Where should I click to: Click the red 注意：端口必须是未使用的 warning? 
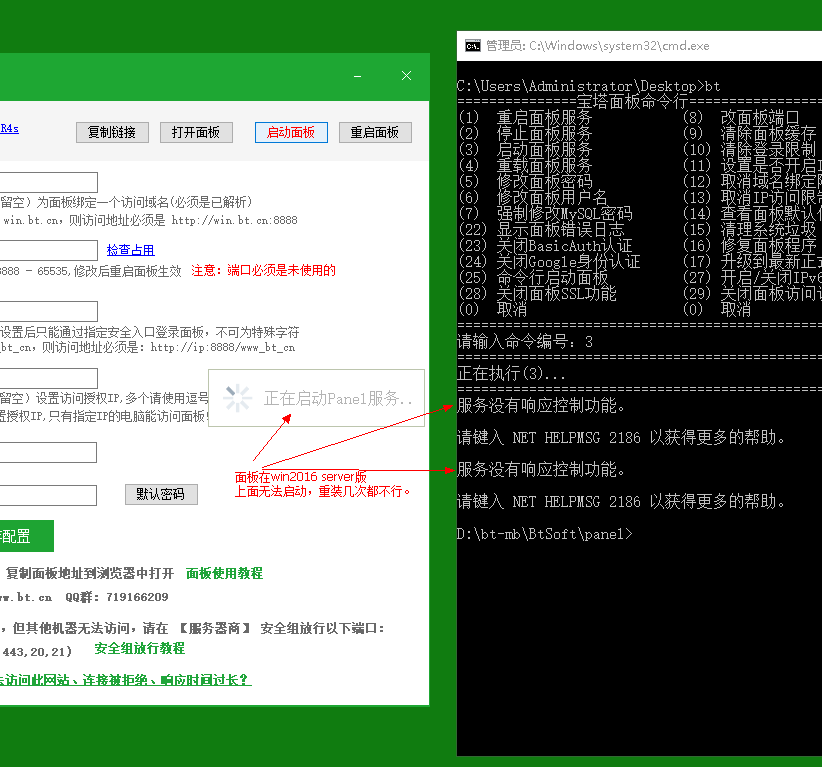coord(263,271)
